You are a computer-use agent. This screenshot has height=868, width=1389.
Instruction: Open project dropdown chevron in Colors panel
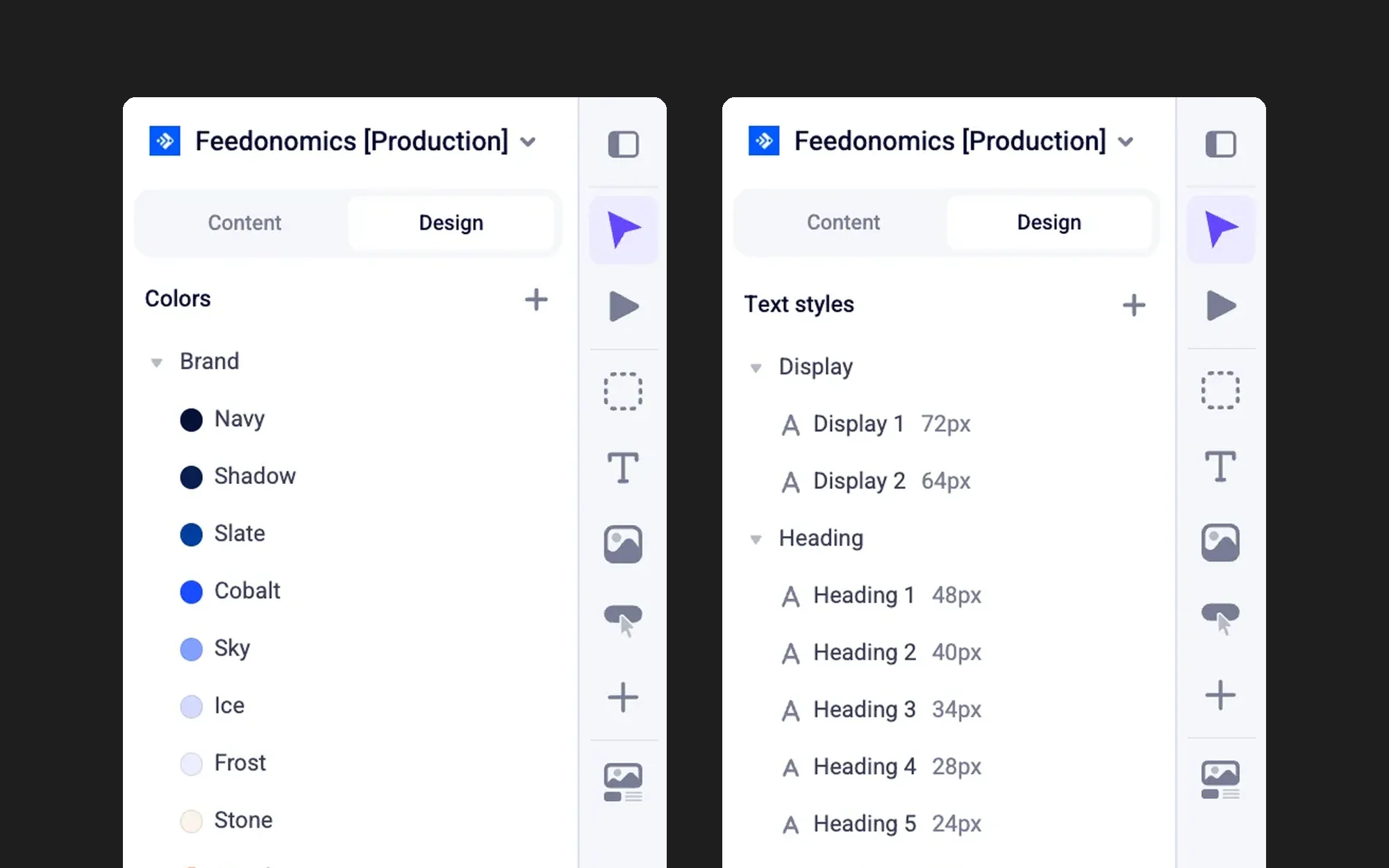pos(528,142)
